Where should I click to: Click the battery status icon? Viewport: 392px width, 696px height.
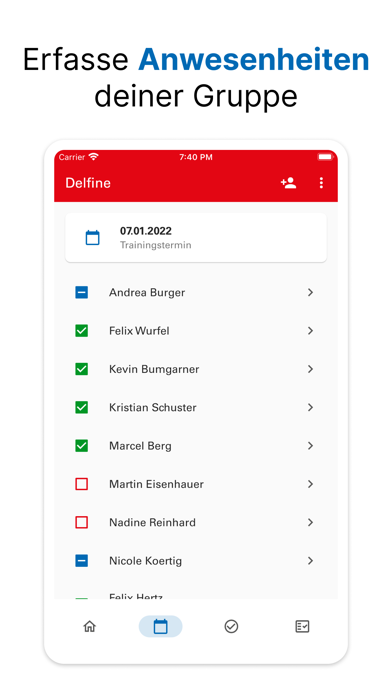(325, 157)
